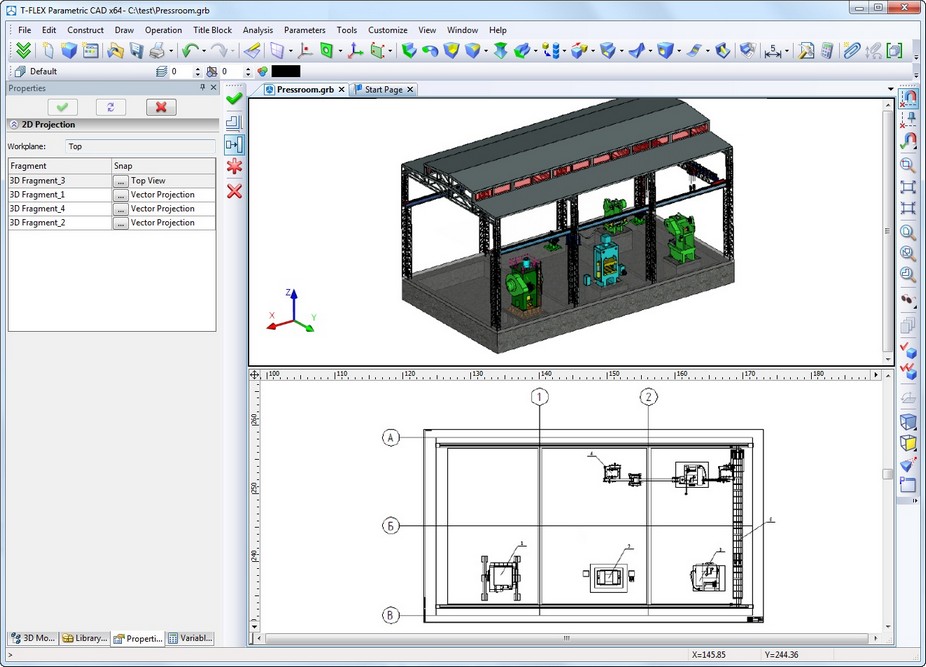The width and height of the screenshot is (926, 667).
Task: Click the paperclip attachment icon
Action: pyautogui.click(x=851, y=50)
